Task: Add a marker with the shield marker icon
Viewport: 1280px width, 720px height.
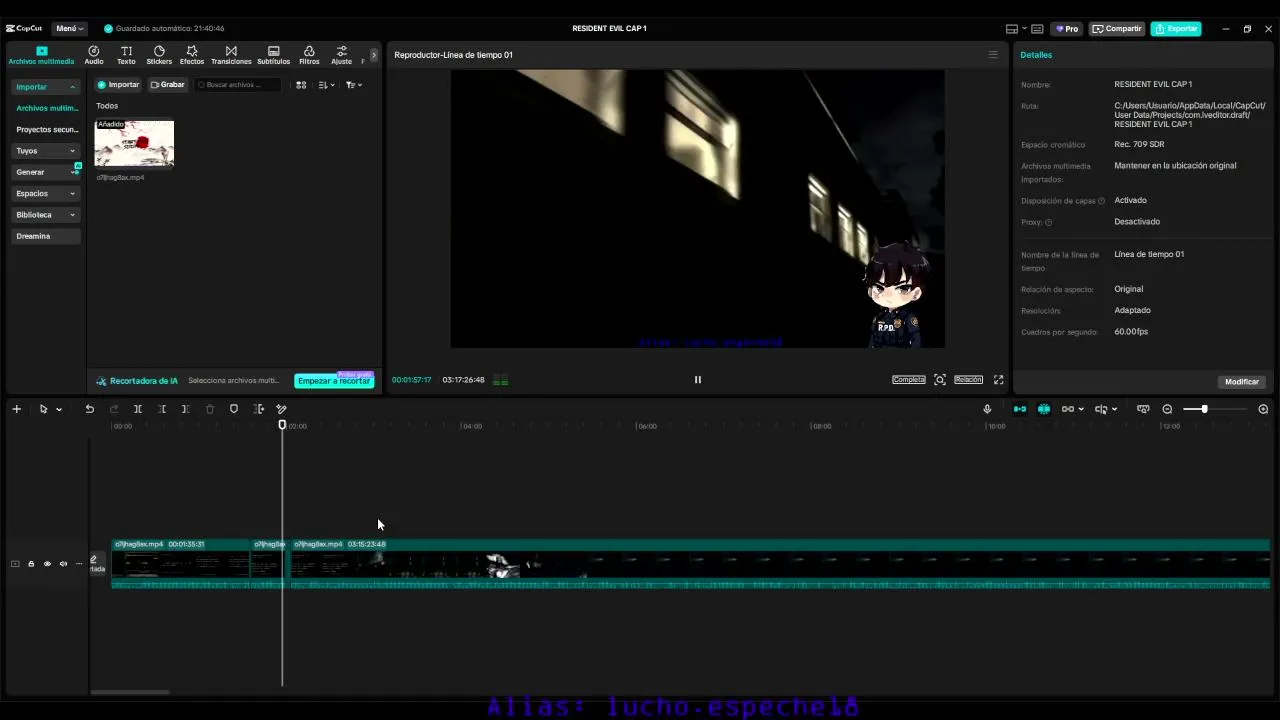Action: [x=234, y=409]
